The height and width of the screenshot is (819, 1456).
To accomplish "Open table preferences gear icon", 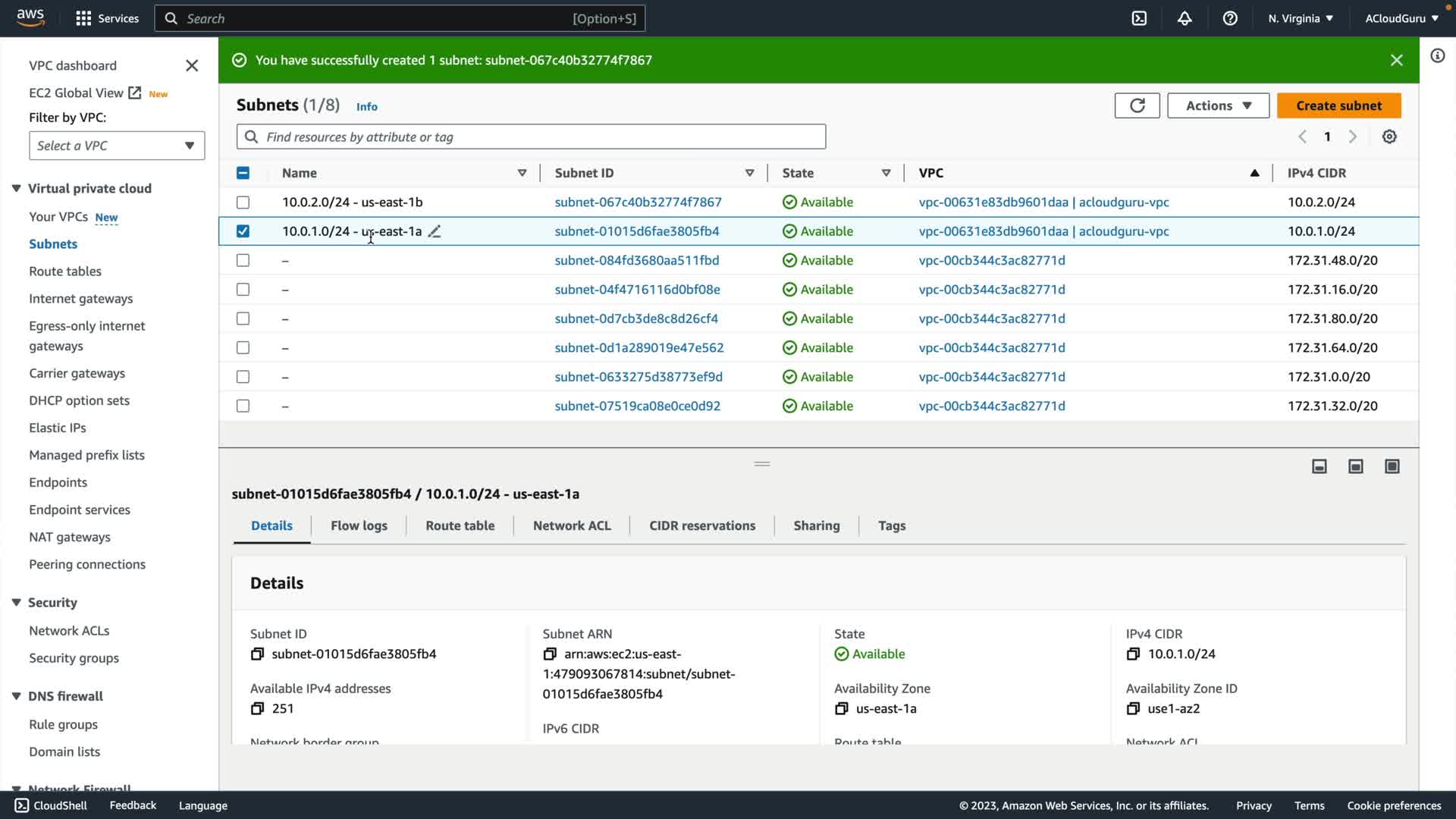I will pyautogui.click(x=1389, y=136).
